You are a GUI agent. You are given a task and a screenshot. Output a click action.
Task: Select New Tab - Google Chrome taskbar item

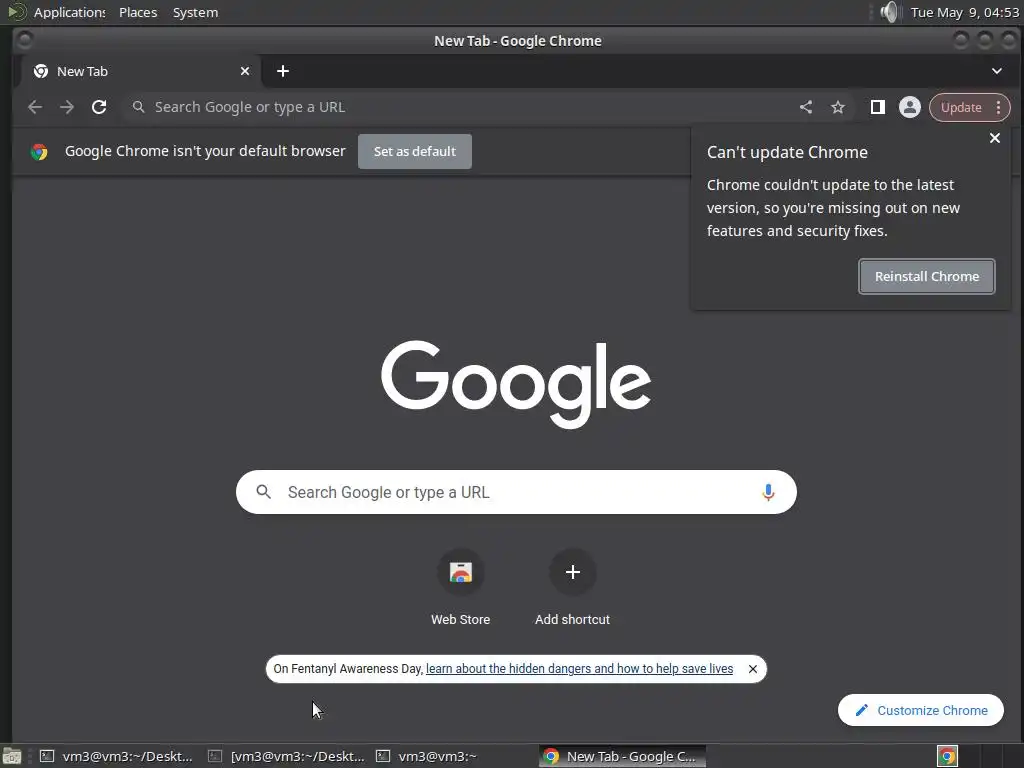pyautogui.click(x=622, y=756)
